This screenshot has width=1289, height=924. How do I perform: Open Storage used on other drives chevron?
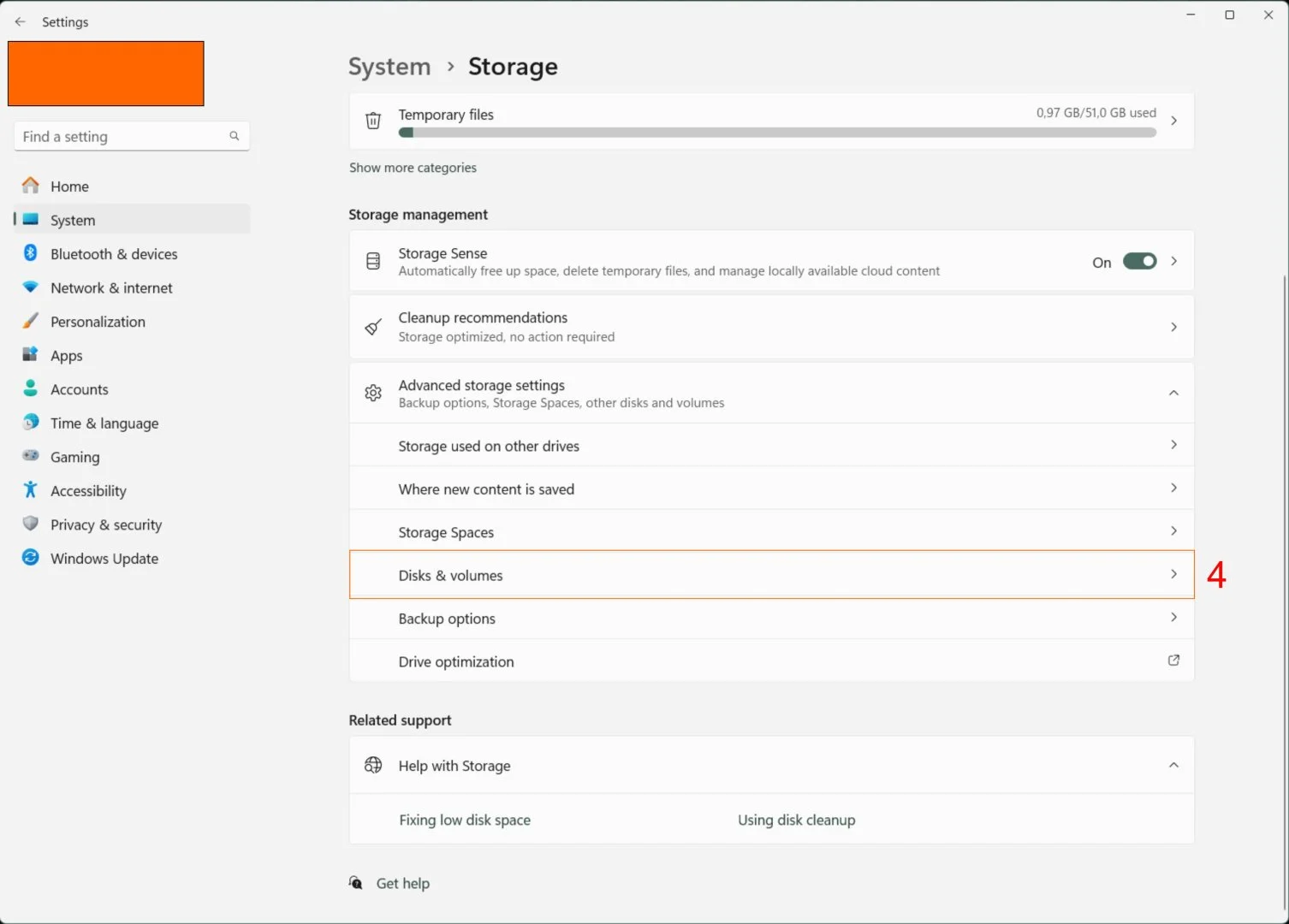coord(1174,445)
